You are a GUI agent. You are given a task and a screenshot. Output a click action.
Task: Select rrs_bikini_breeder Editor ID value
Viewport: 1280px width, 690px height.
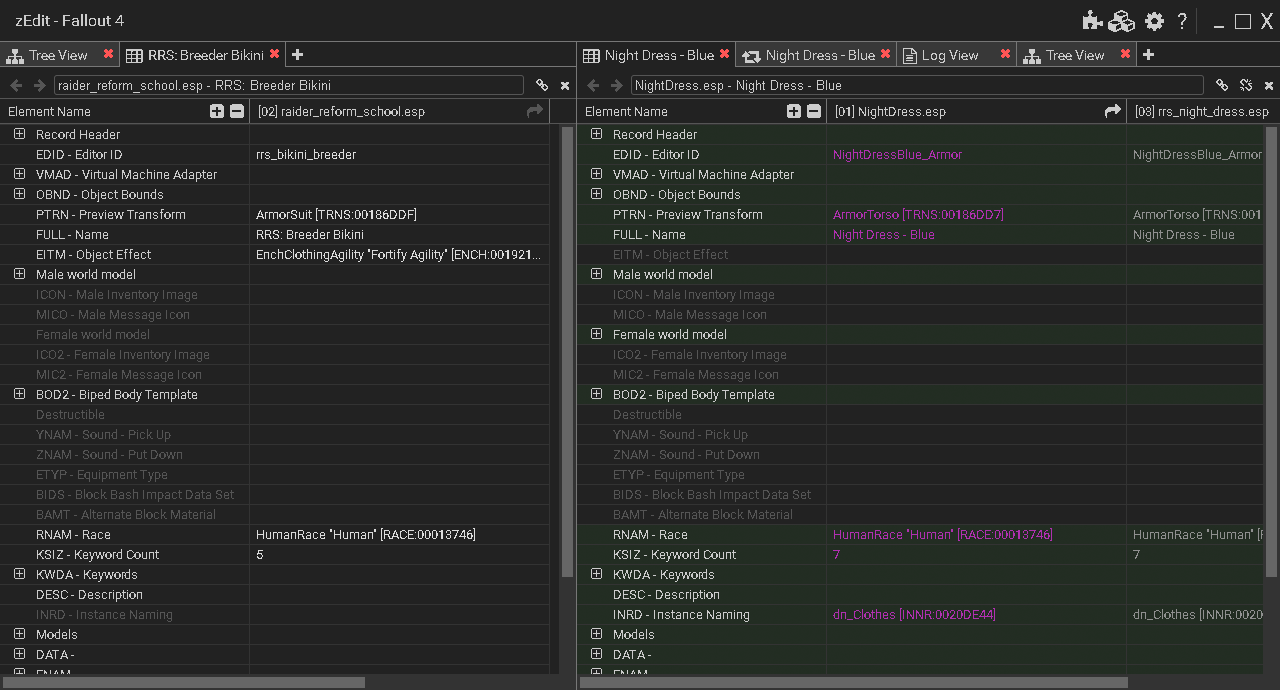pyautogui.click(x=306, y=154)
